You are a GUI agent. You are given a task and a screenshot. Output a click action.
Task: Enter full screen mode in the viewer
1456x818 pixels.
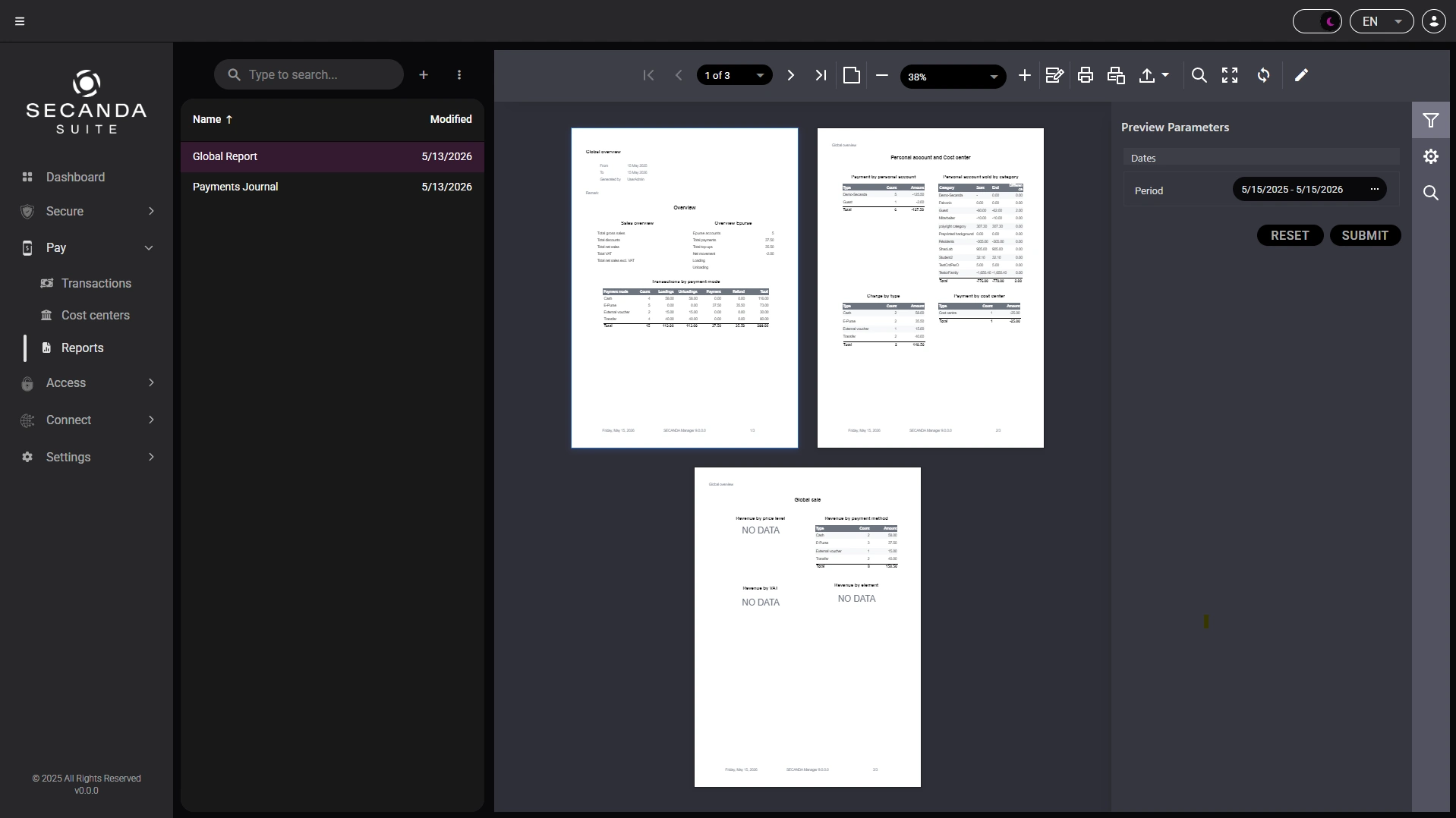[x=1230, y=75]
